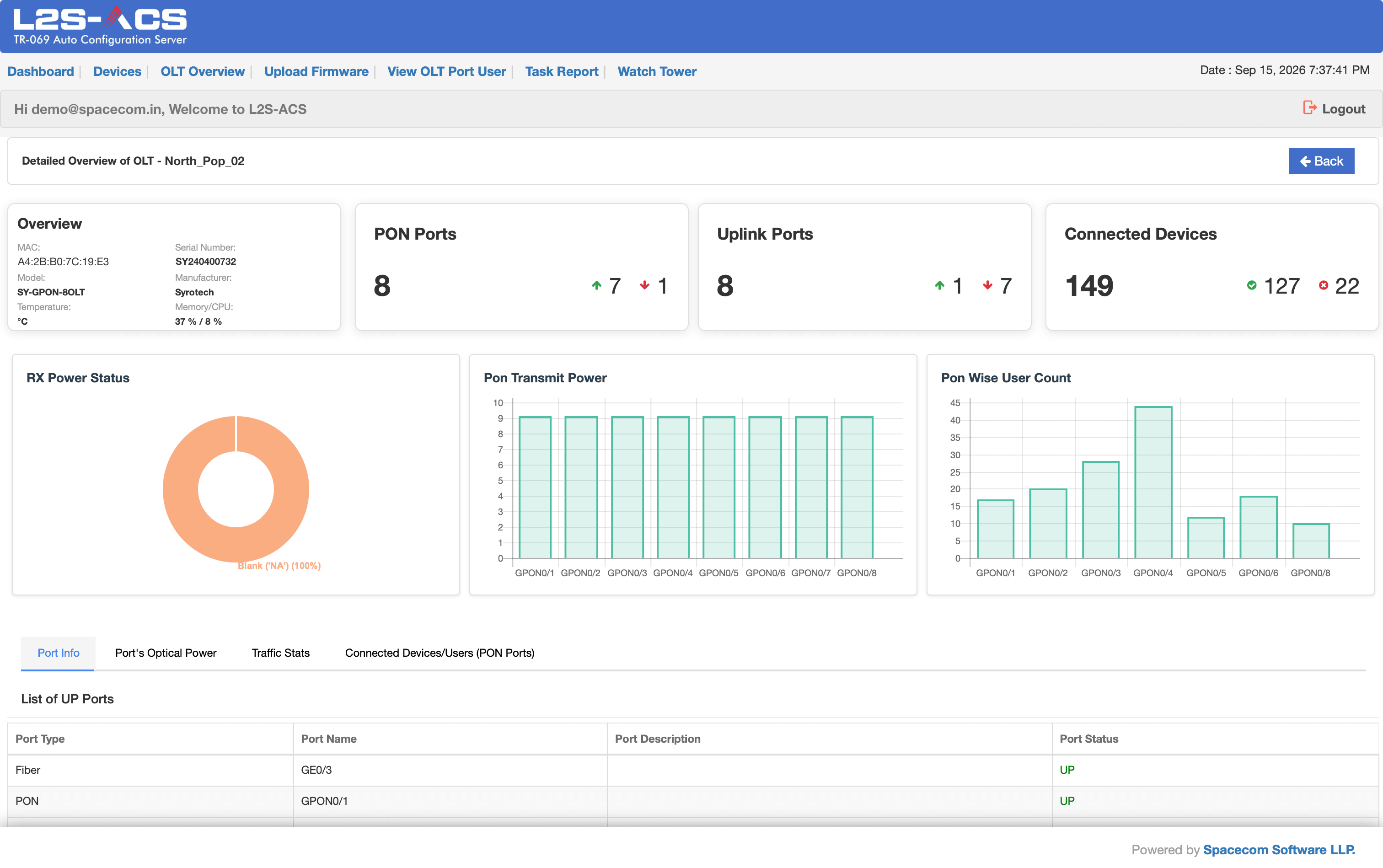Open the Dashboard menu link
The image size is (1383, 868).
pos(41,71)
